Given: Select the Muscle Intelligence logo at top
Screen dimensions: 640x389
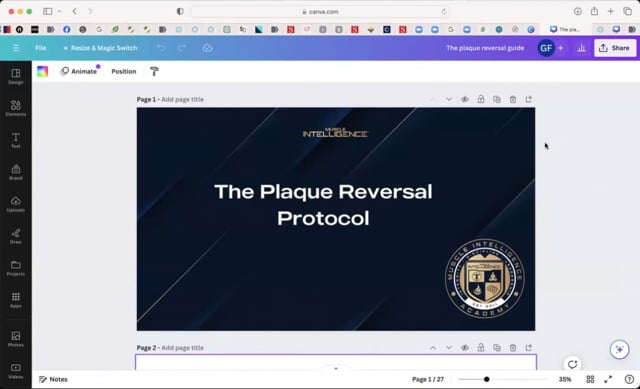Looking at the screenshot, I should [x=335, y=133].
